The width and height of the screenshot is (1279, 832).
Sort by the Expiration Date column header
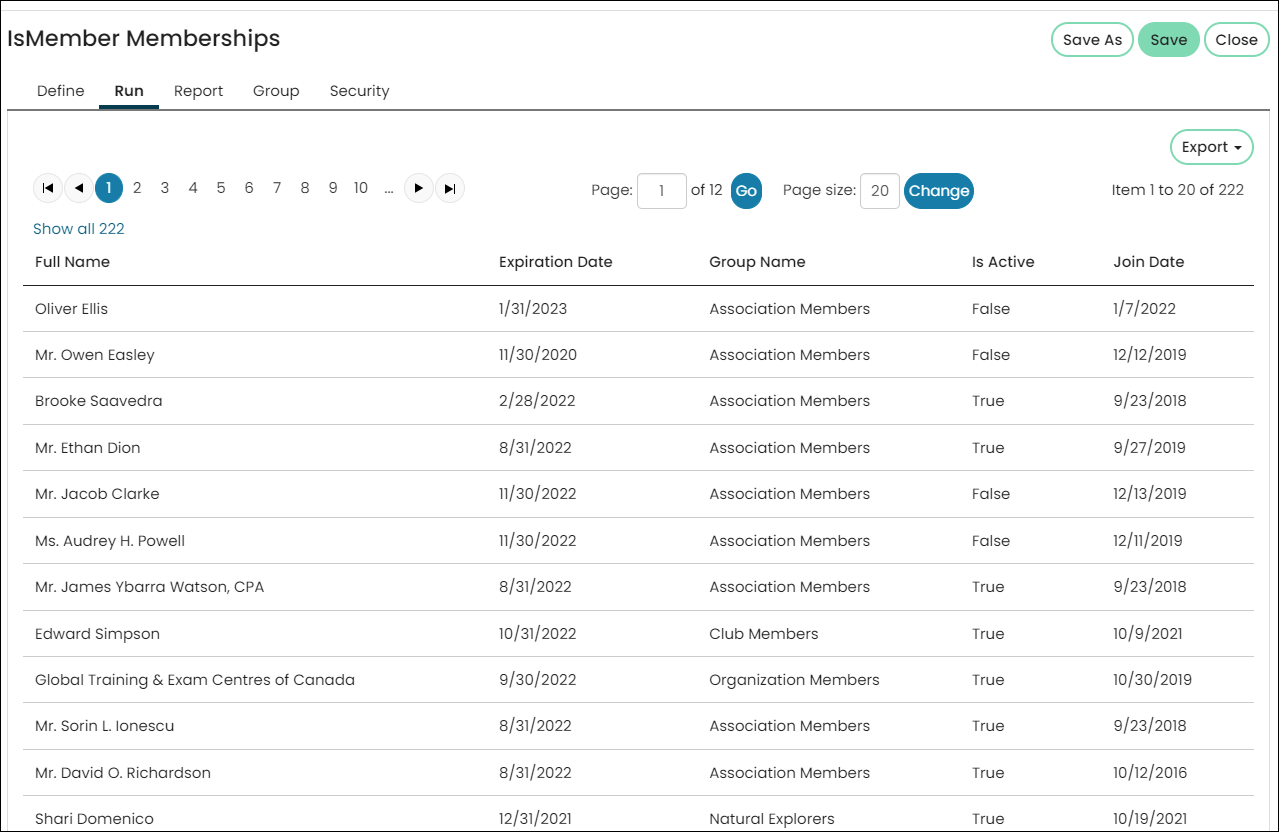[556, 262]
